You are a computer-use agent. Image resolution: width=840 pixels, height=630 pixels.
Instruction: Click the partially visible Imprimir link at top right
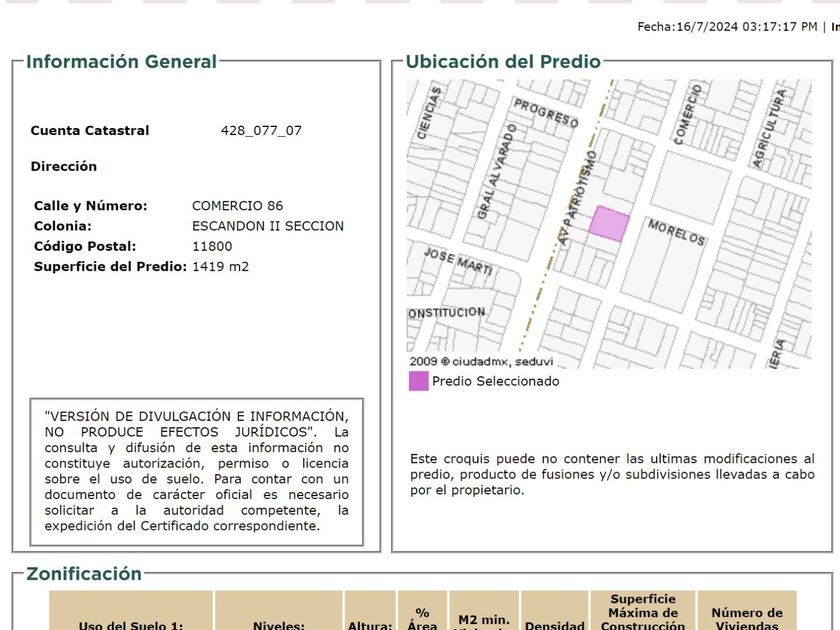[x=834, y=27]
